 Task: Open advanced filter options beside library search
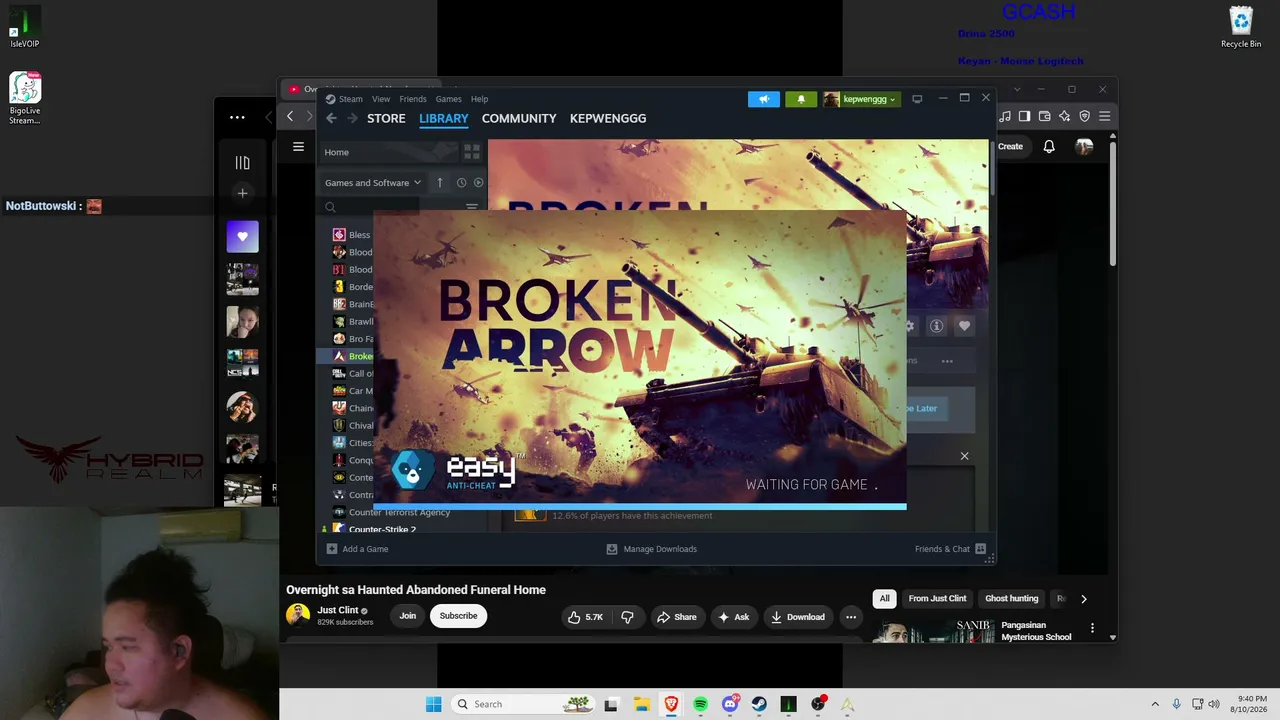pyautogui.click(x=472, y=207)
